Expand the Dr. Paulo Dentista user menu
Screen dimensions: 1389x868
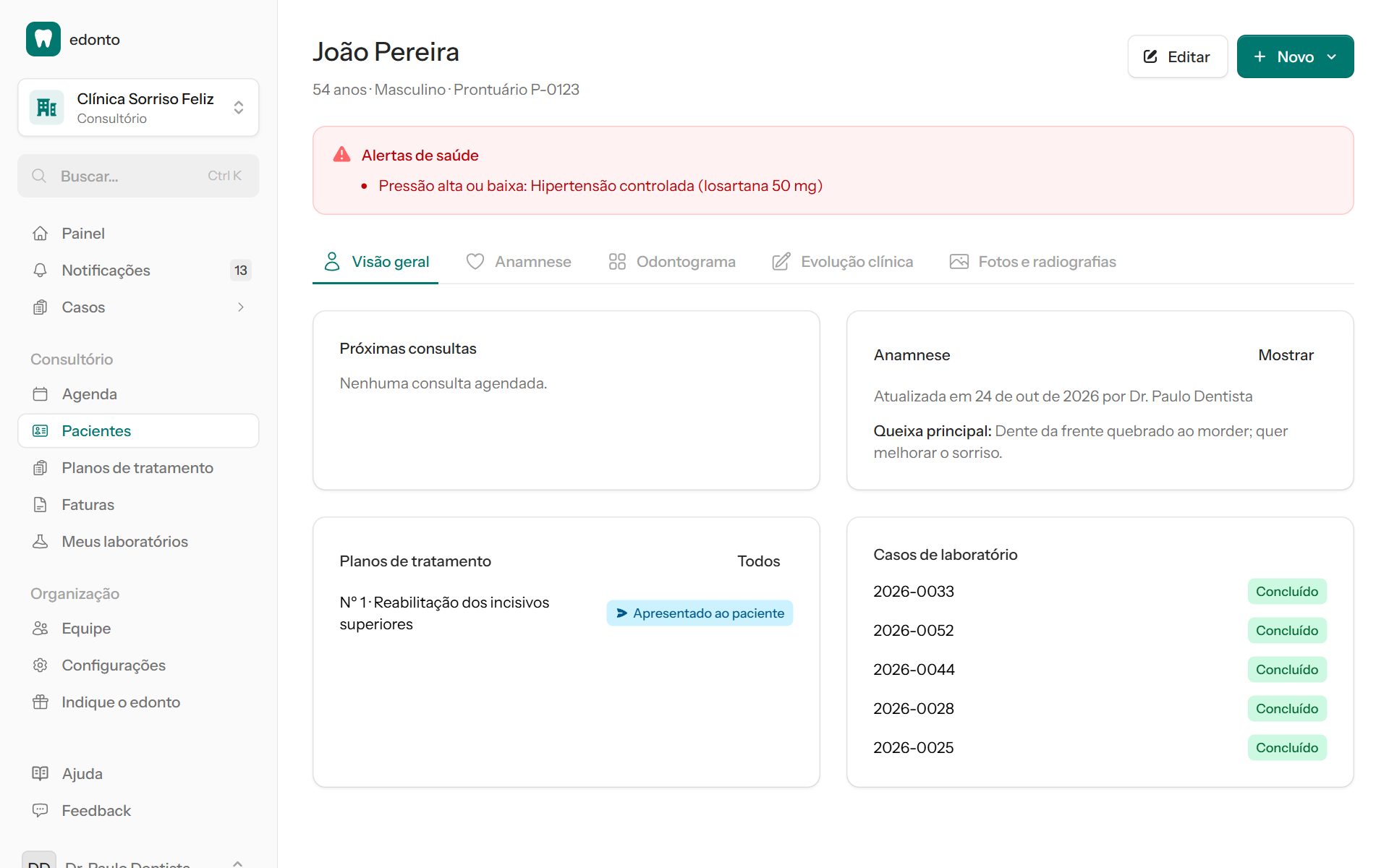point(138,861)
